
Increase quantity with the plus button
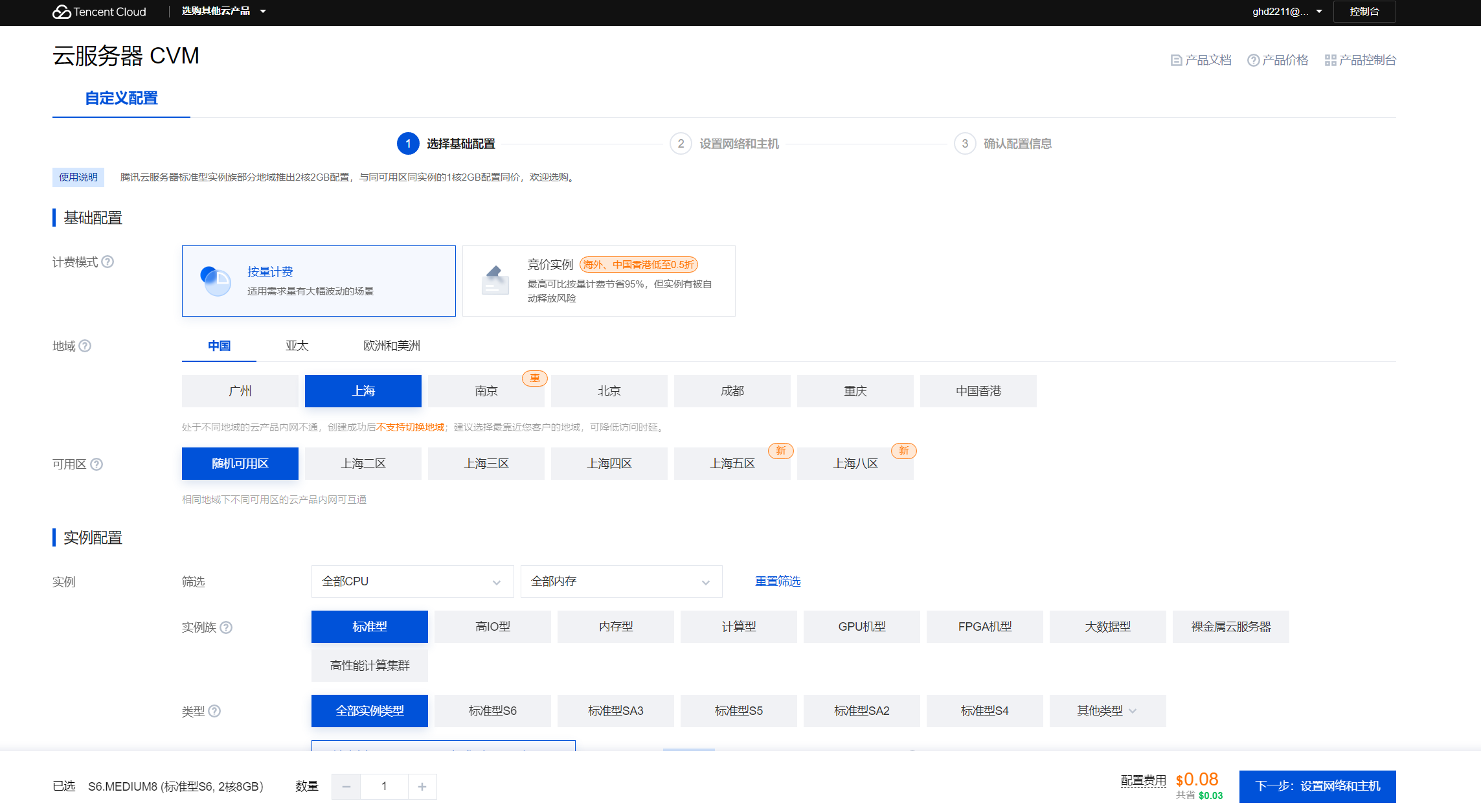(x=422, y=787)
